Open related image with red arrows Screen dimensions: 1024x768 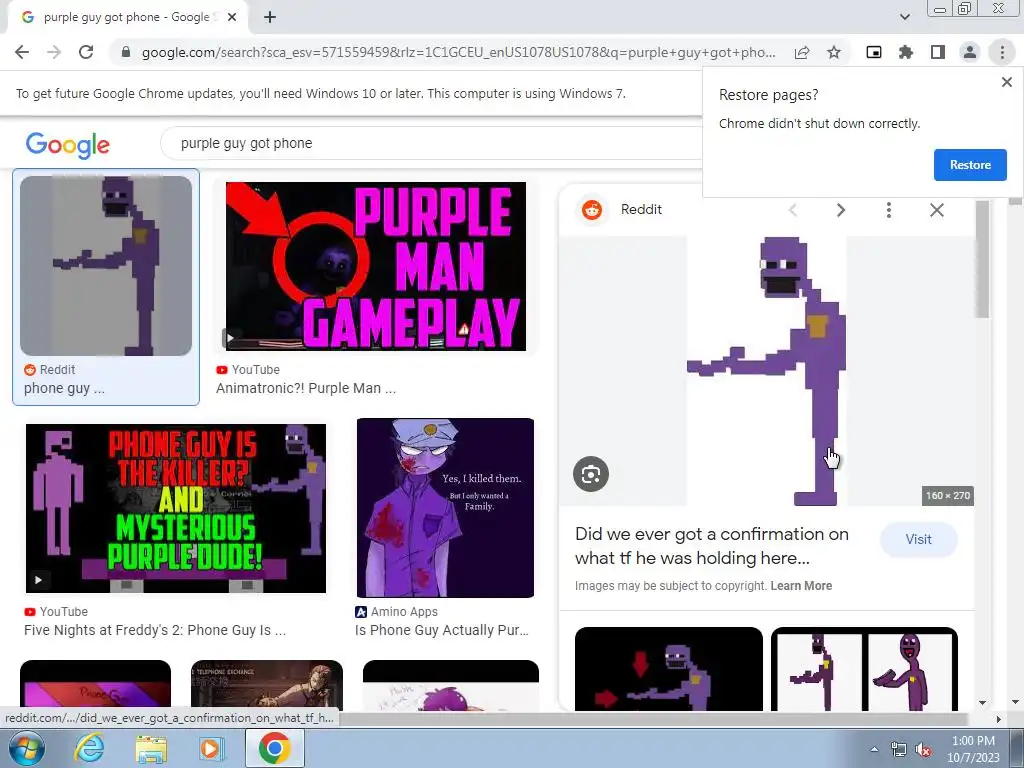tap(669, 669)
